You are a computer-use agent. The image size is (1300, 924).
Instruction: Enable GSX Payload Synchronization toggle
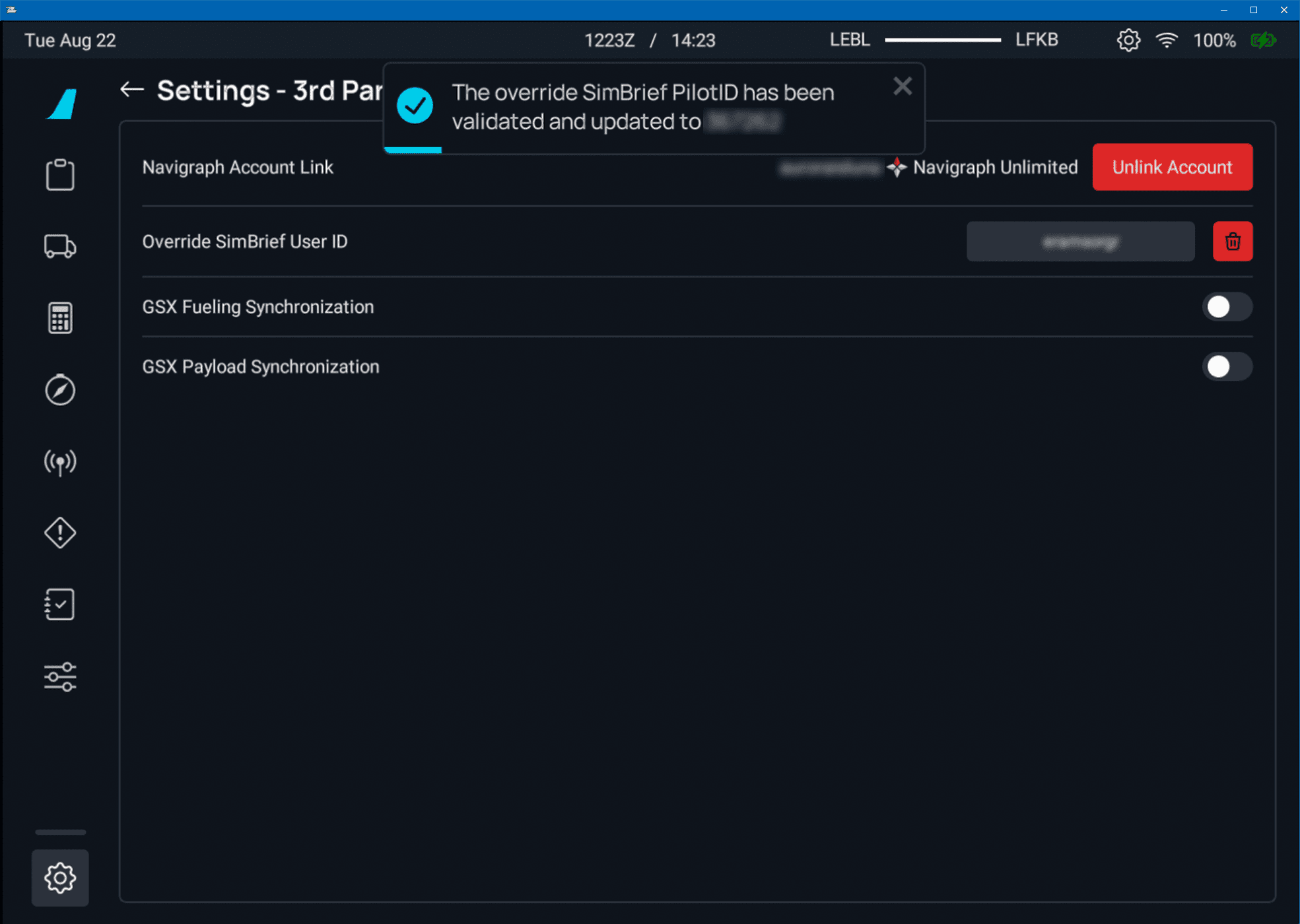[1226, 367]
